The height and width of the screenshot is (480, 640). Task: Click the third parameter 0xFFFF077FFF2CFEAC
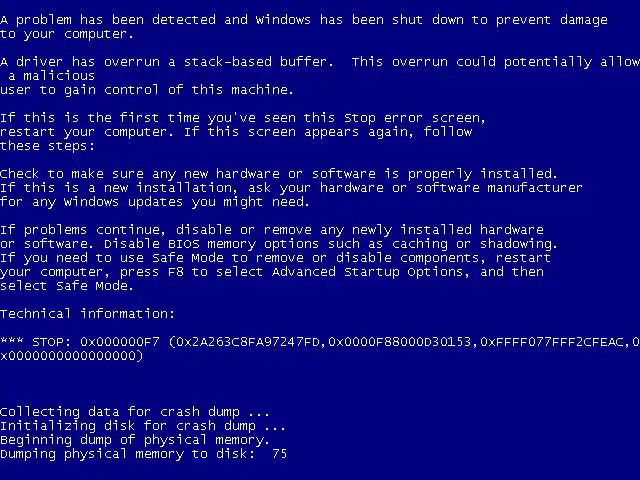click(x=551, y=341)
